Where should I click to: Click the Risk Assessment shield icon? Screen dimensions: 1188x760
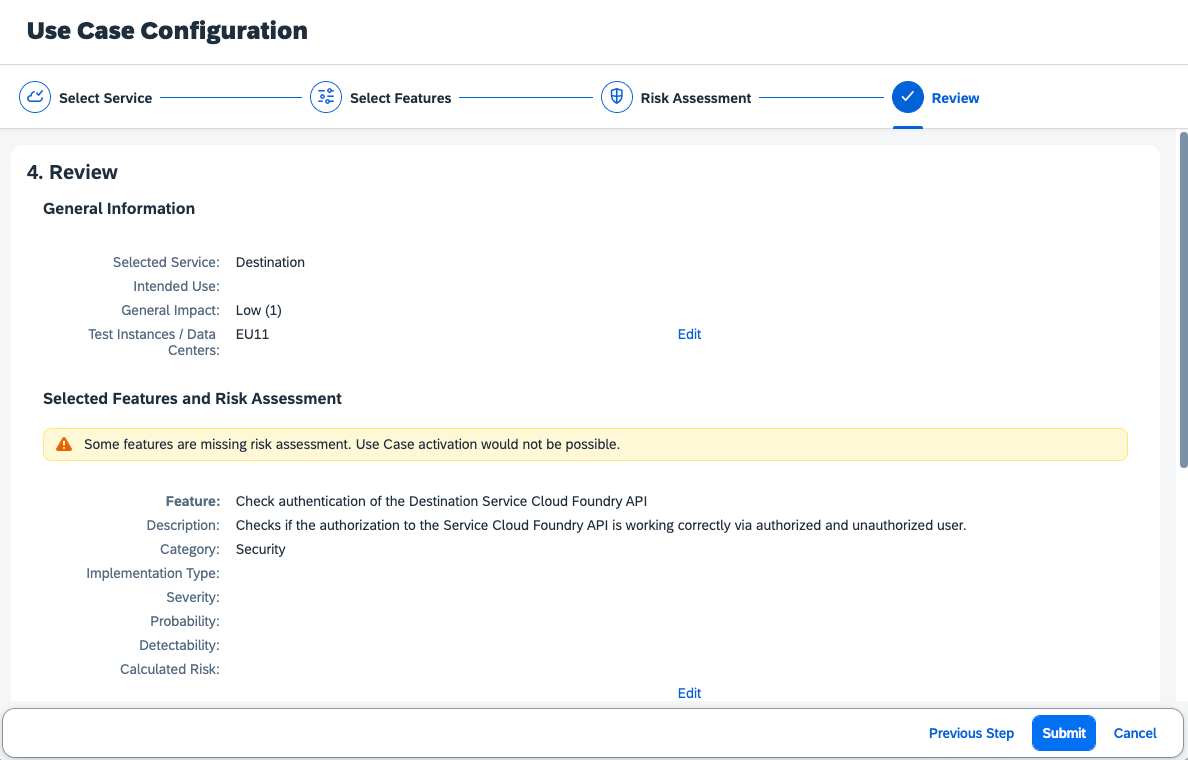pyautogui.click(x=616, y=96)
